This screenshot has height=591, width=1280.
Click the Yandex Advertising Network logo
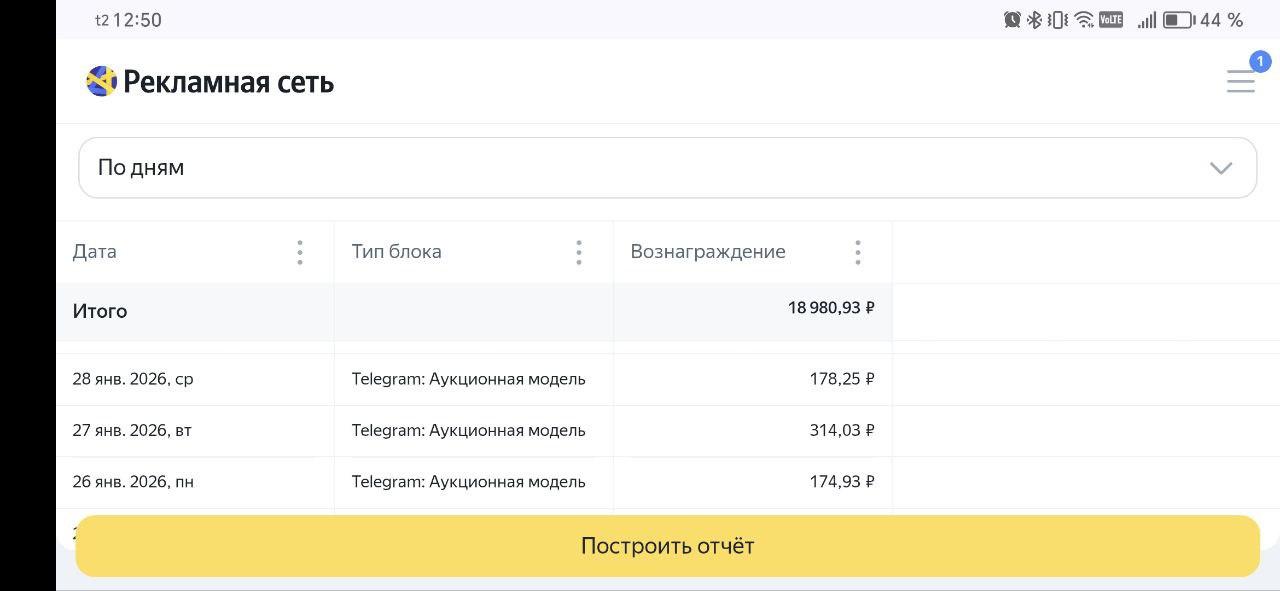(102, 81)
